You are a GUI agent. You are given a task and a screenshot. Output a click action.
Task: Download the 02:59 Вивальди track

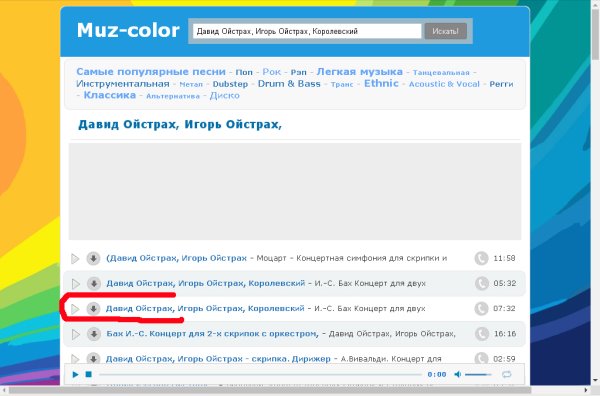pyautogui.click(x=93, y=359)
